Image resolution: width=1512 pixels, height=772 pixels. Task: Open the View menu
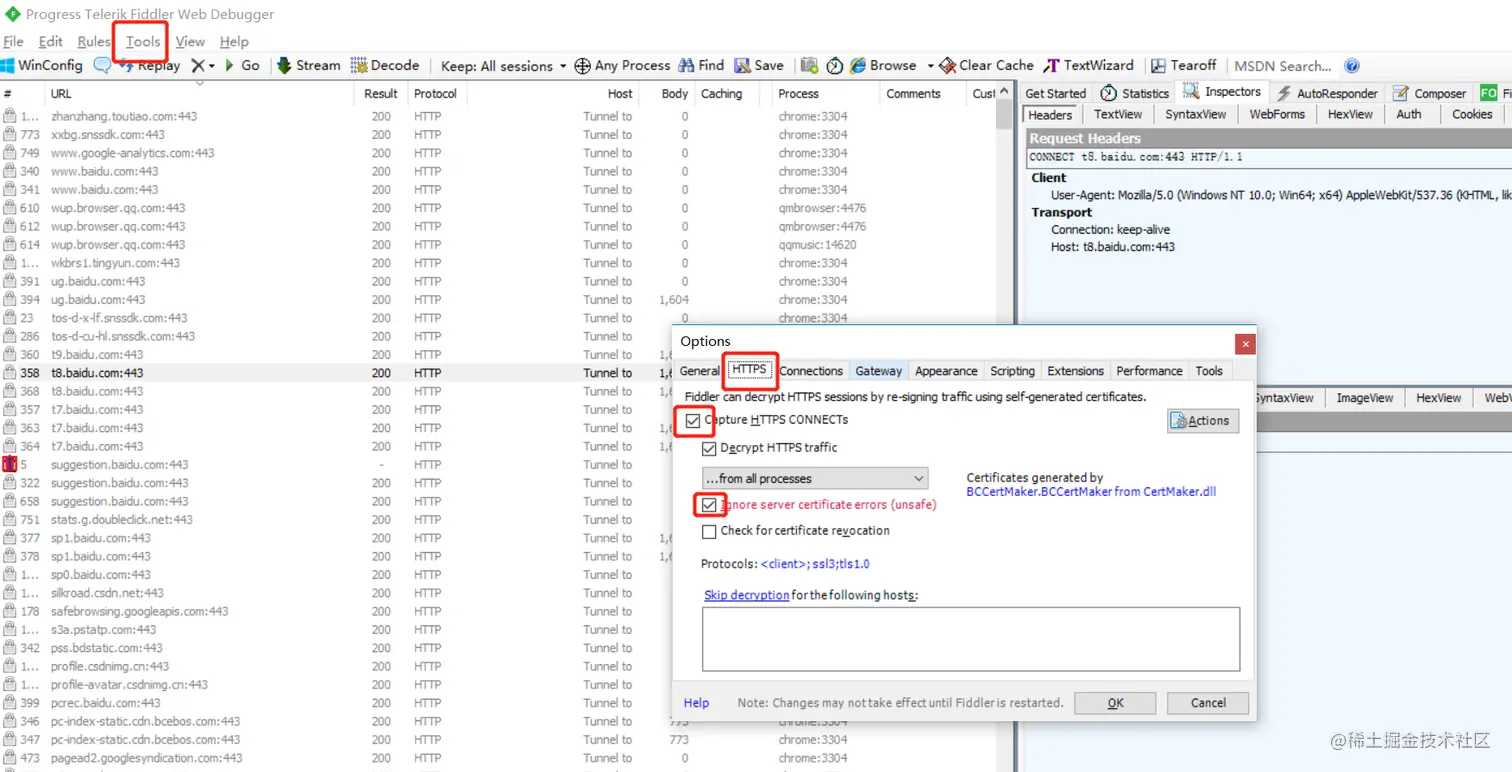click(190, 41)
